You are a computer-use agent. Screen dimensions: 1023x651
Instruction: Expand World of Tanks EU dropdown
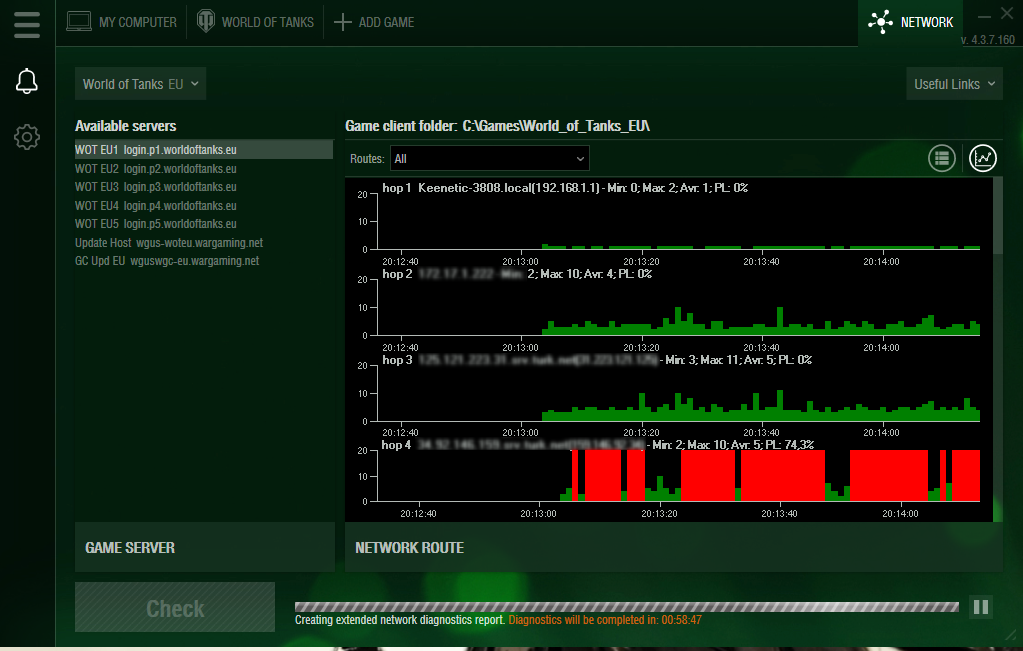tap(140, 83)
